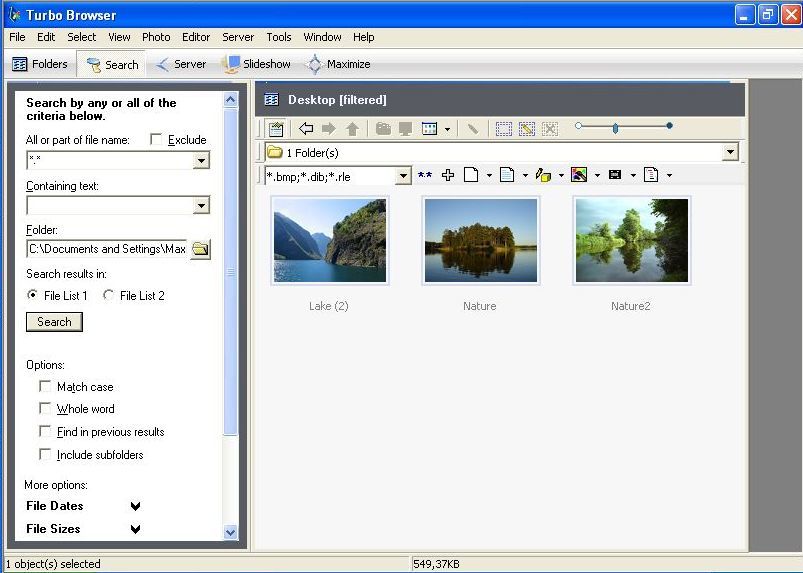Go forward with the right arrow icon

coord(329,129)
